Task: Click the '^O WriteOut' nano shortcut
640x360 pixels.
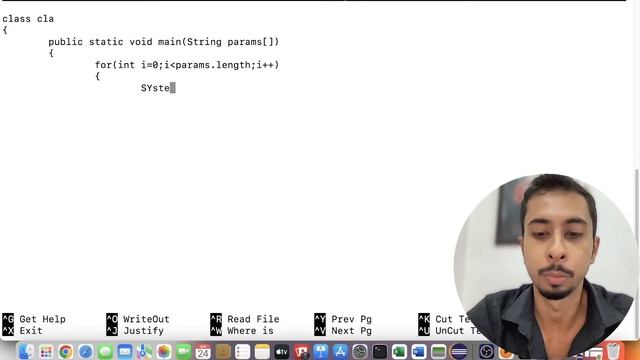Action: (x=138, y=319)
